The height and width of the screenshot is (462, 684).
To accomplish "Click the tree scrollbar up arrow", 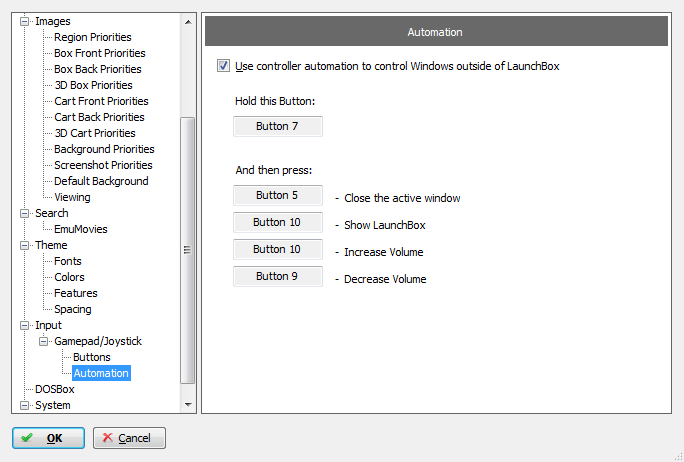I will pyautogui.click(x=188, y=22).
